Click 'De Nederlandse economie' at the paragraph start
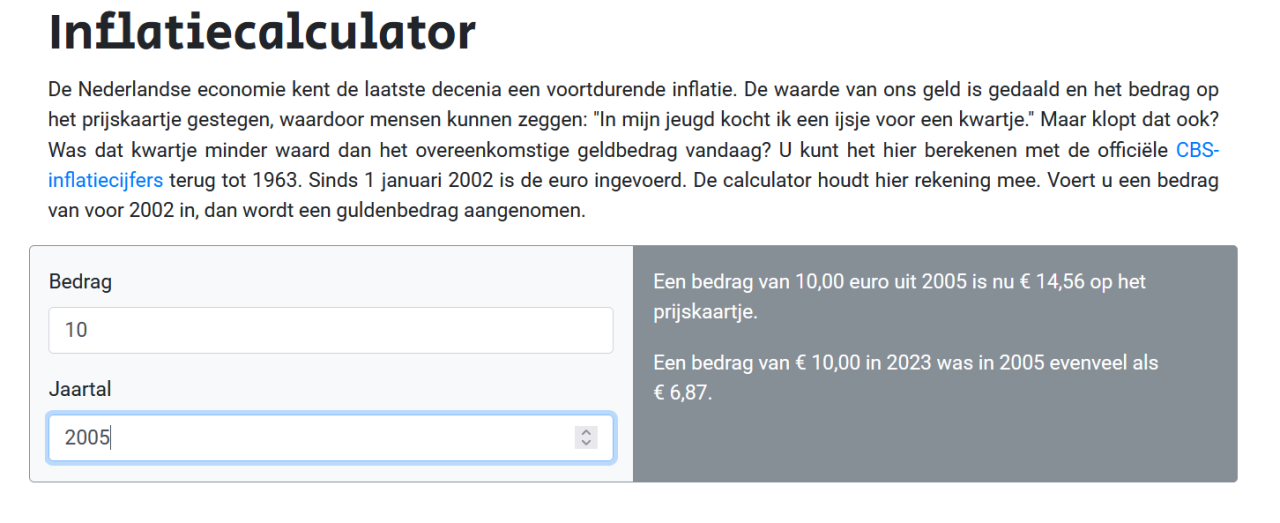 [x=160, y=89]
